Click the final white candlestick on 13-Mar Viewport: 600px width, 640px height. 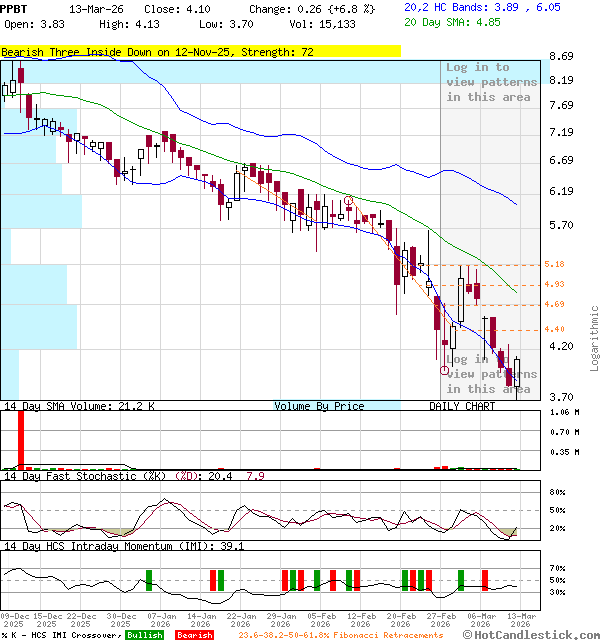(517, 373)
